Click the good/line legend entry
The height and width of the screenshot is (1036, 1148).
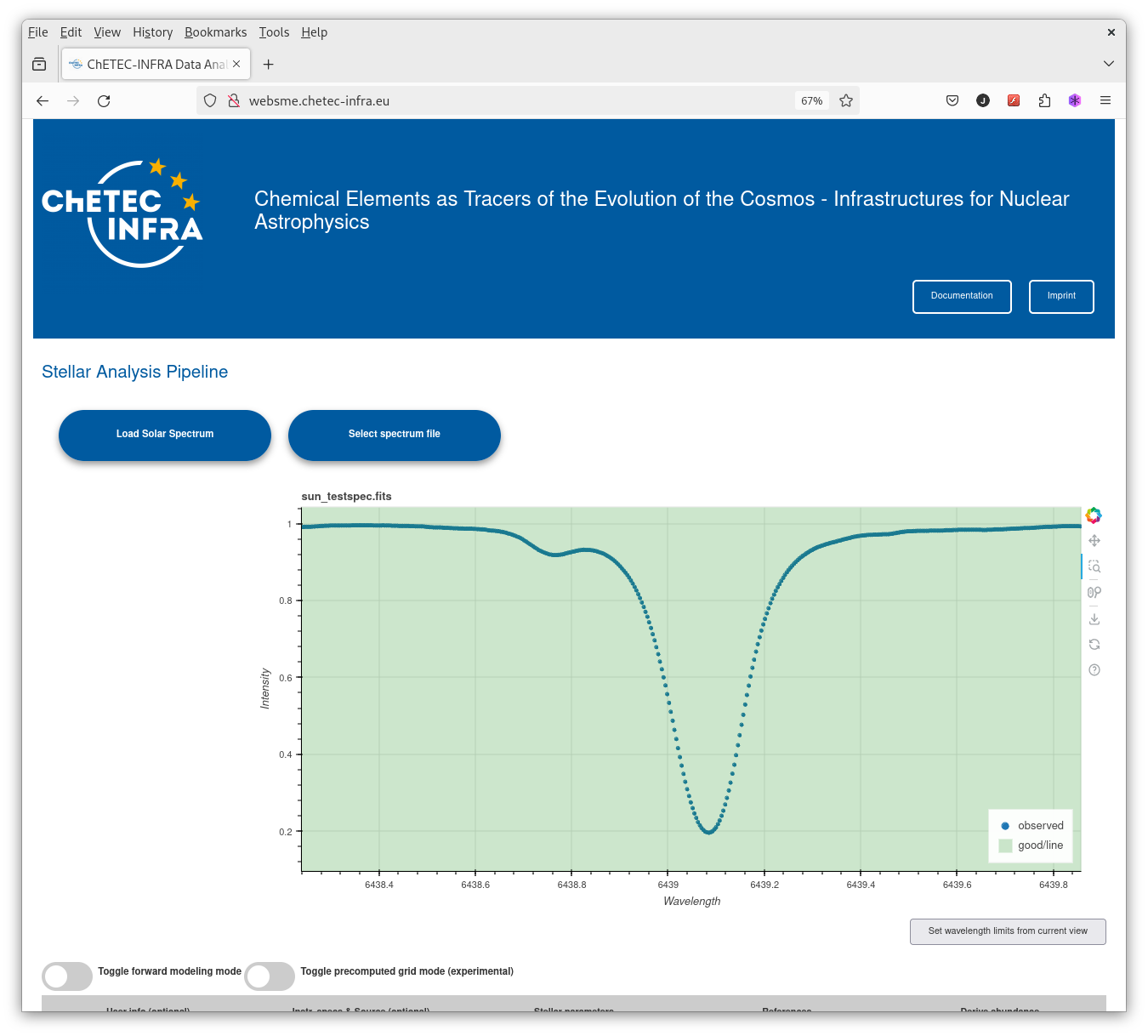pos(1031,845)
